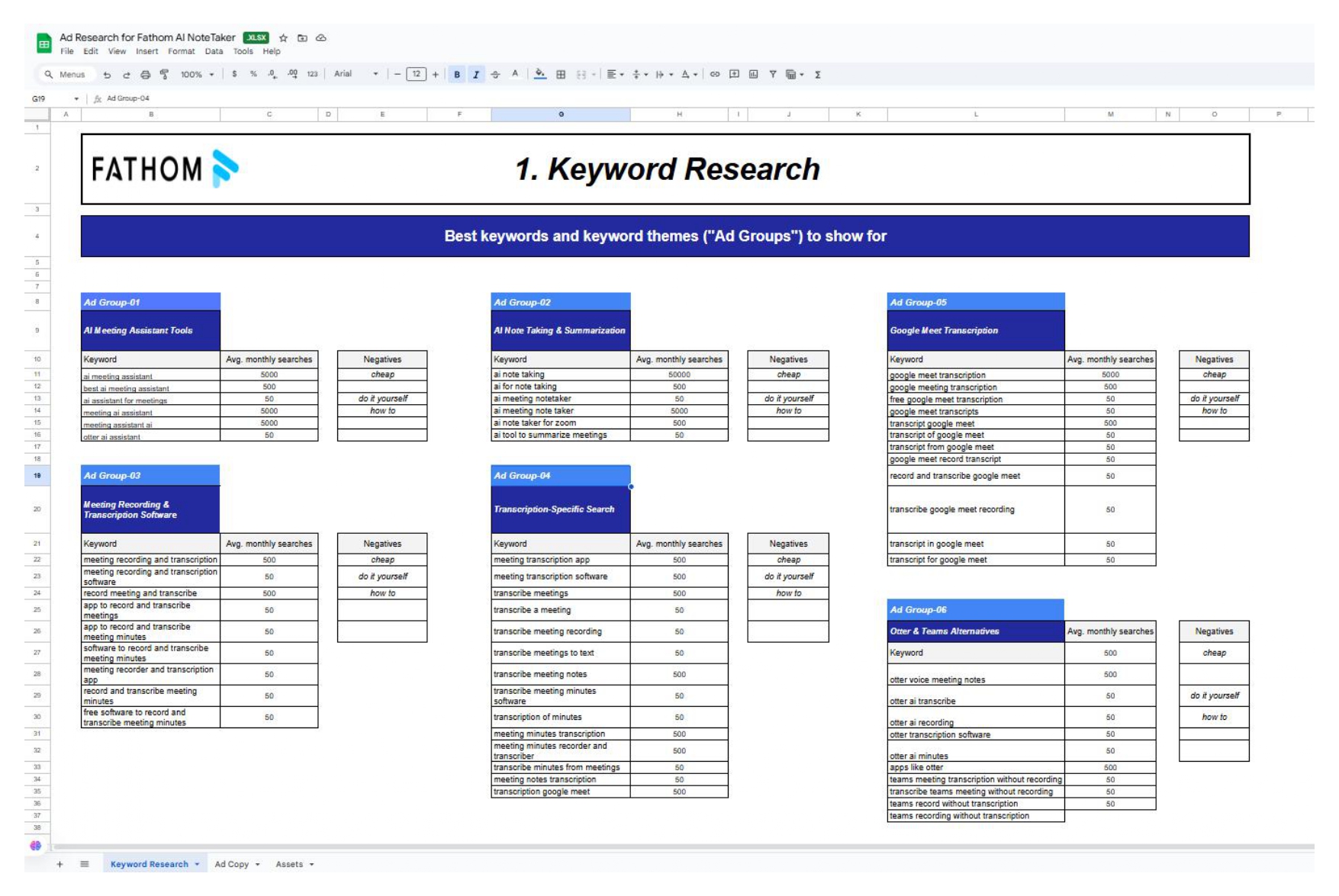The width and height of the screenshot is (1339, 896).
Task: Select the Ad Group-04 header cell
Action: point(561,475)
